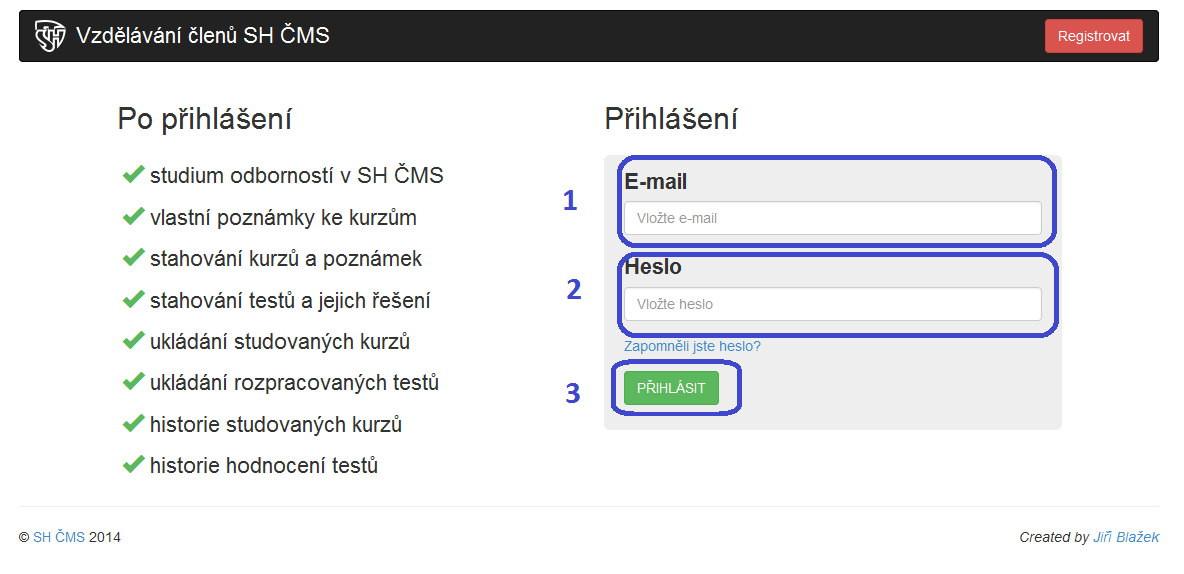Screen dimensions: 1184x574
Task: Visit the Jiří Blažek author link
Action: pyautogui.click(x=1126, y=538)
